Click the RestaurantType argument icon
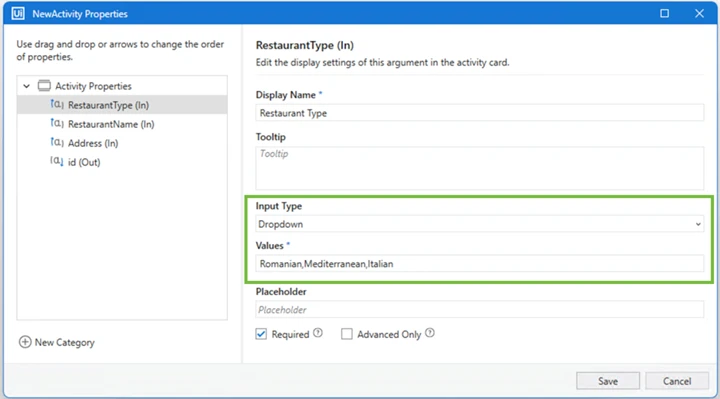Viewport: 720px width, 399px height. click(x=56, y=105)
